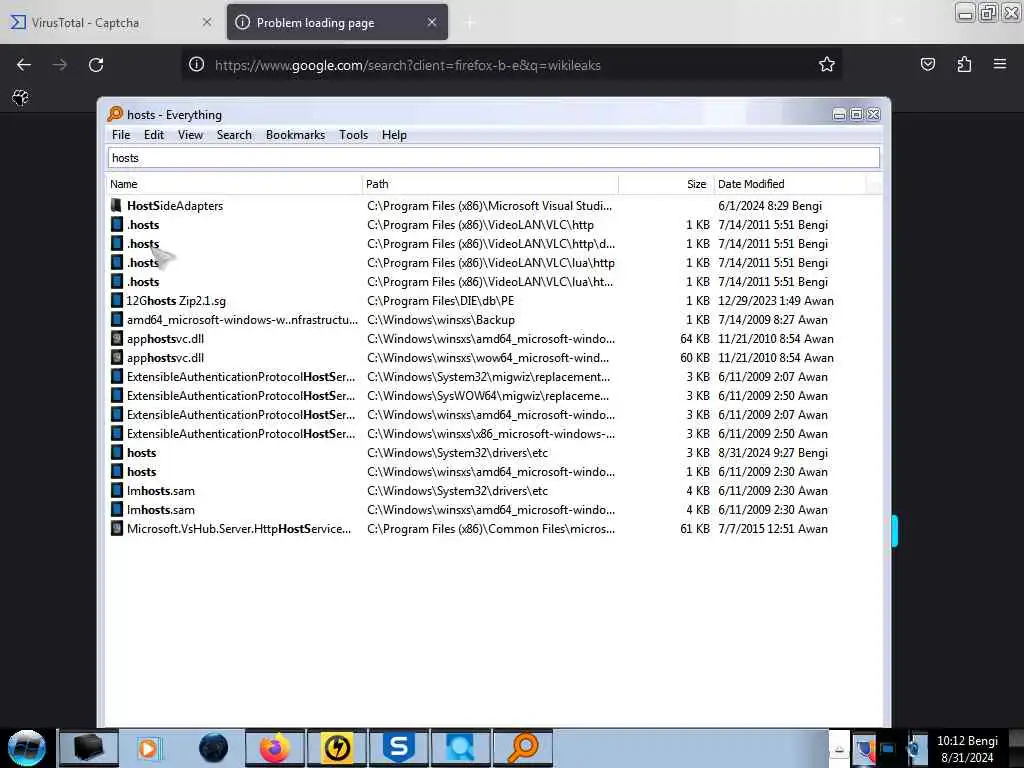Click the 12Ghosts Zip2.1.sg file icon
This screenshot has height=768, width=1024.
coord(116,301)
